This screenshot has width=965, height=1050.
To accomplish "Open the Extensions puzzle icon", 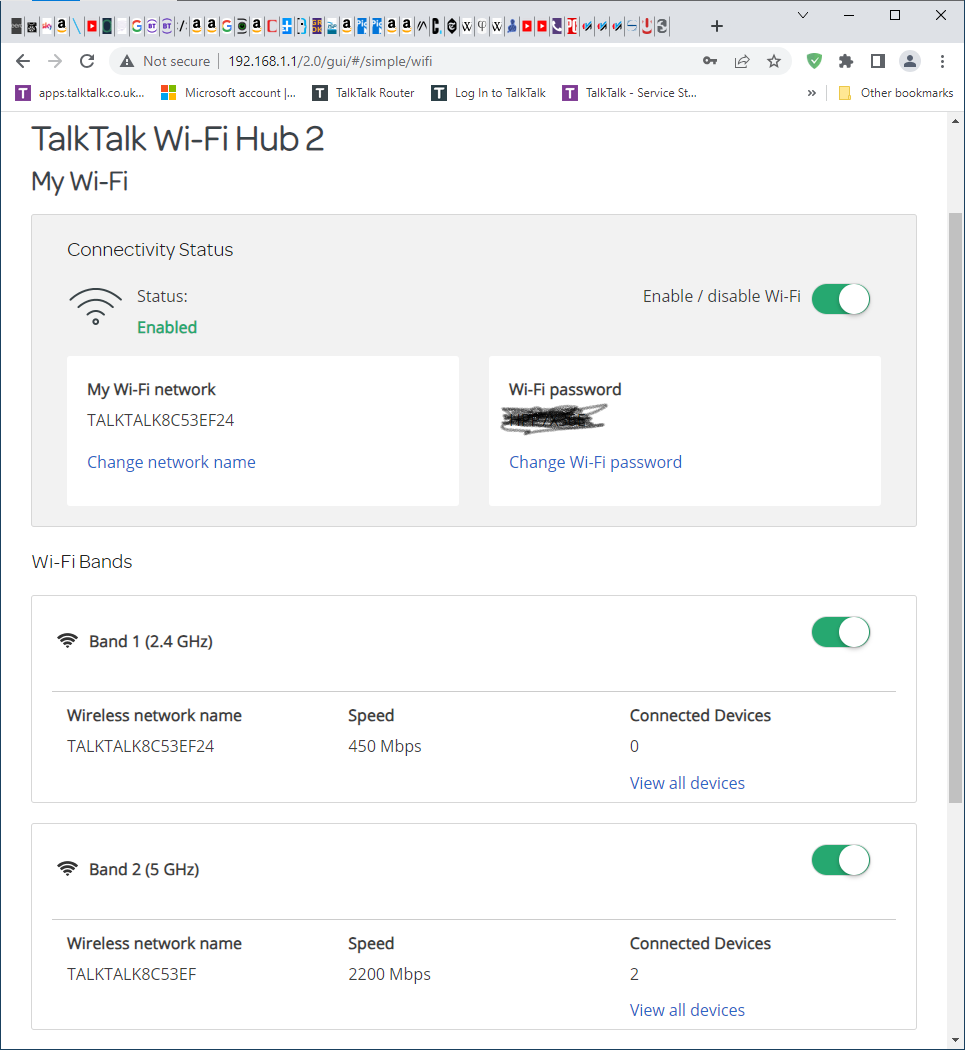I will [x=846, y=61].
